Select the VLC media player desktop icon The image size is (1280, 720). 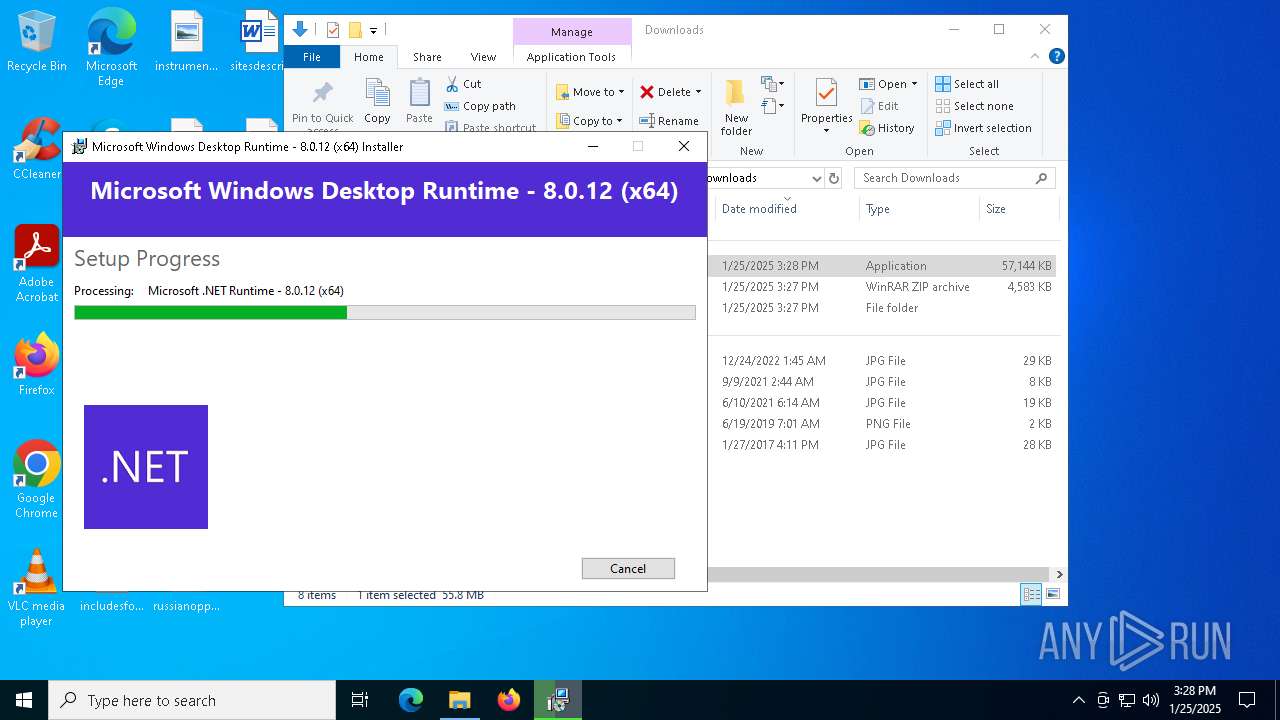coord(37,588)
